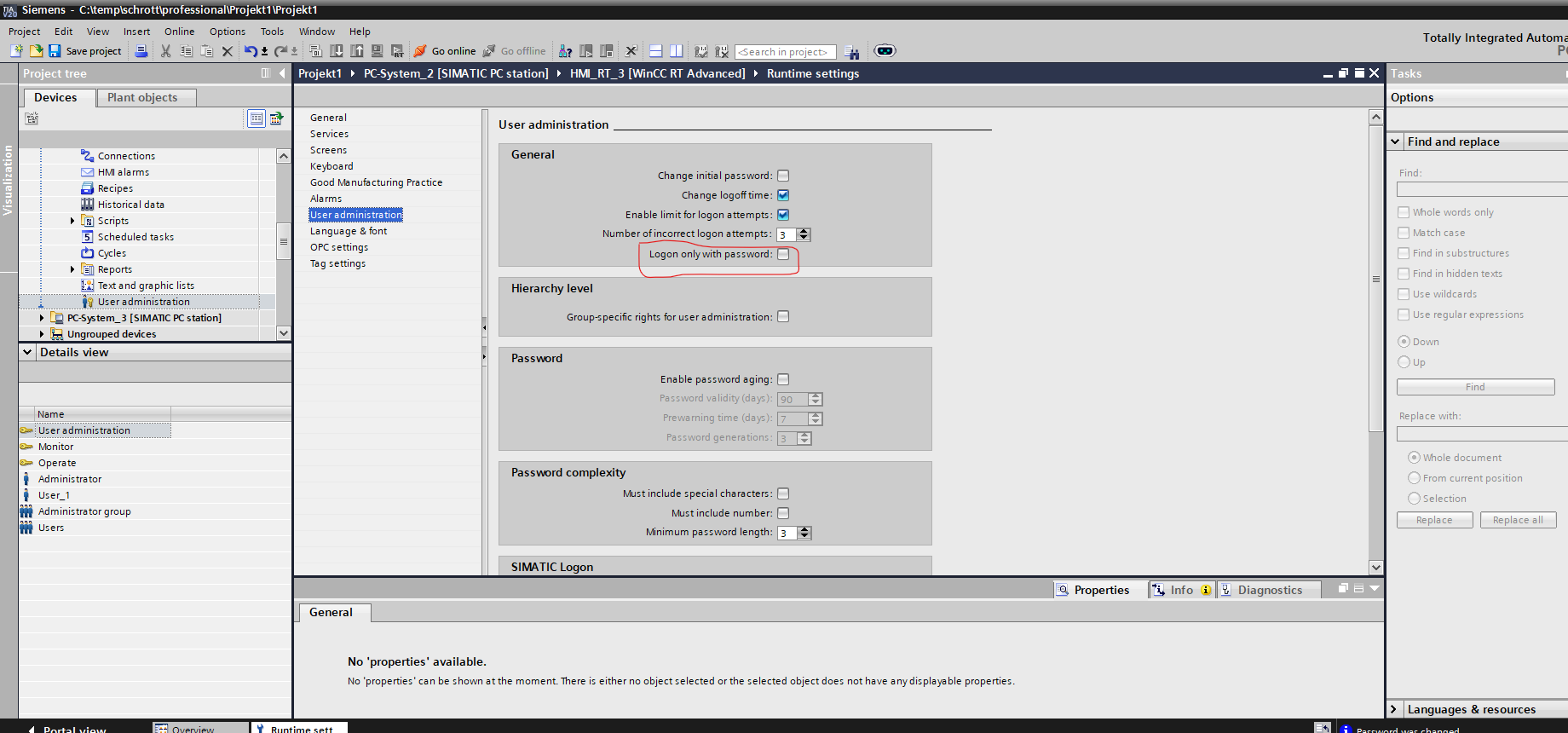The width and height of the screenshot is (1568, 733).
Task: Click the Replace button
Action: pos(1434,520)
